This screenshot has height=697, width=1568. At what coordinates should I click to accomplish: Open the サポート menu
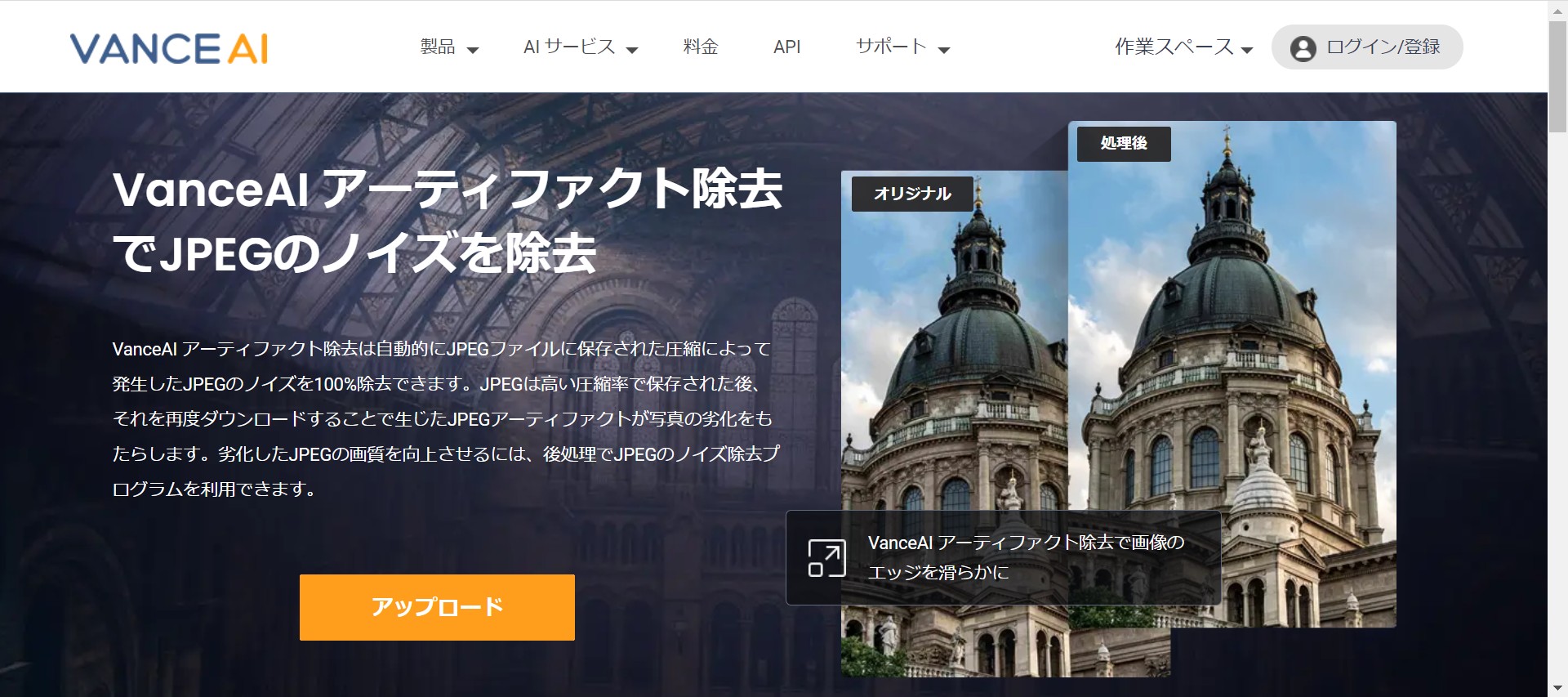tap(891, 47)
